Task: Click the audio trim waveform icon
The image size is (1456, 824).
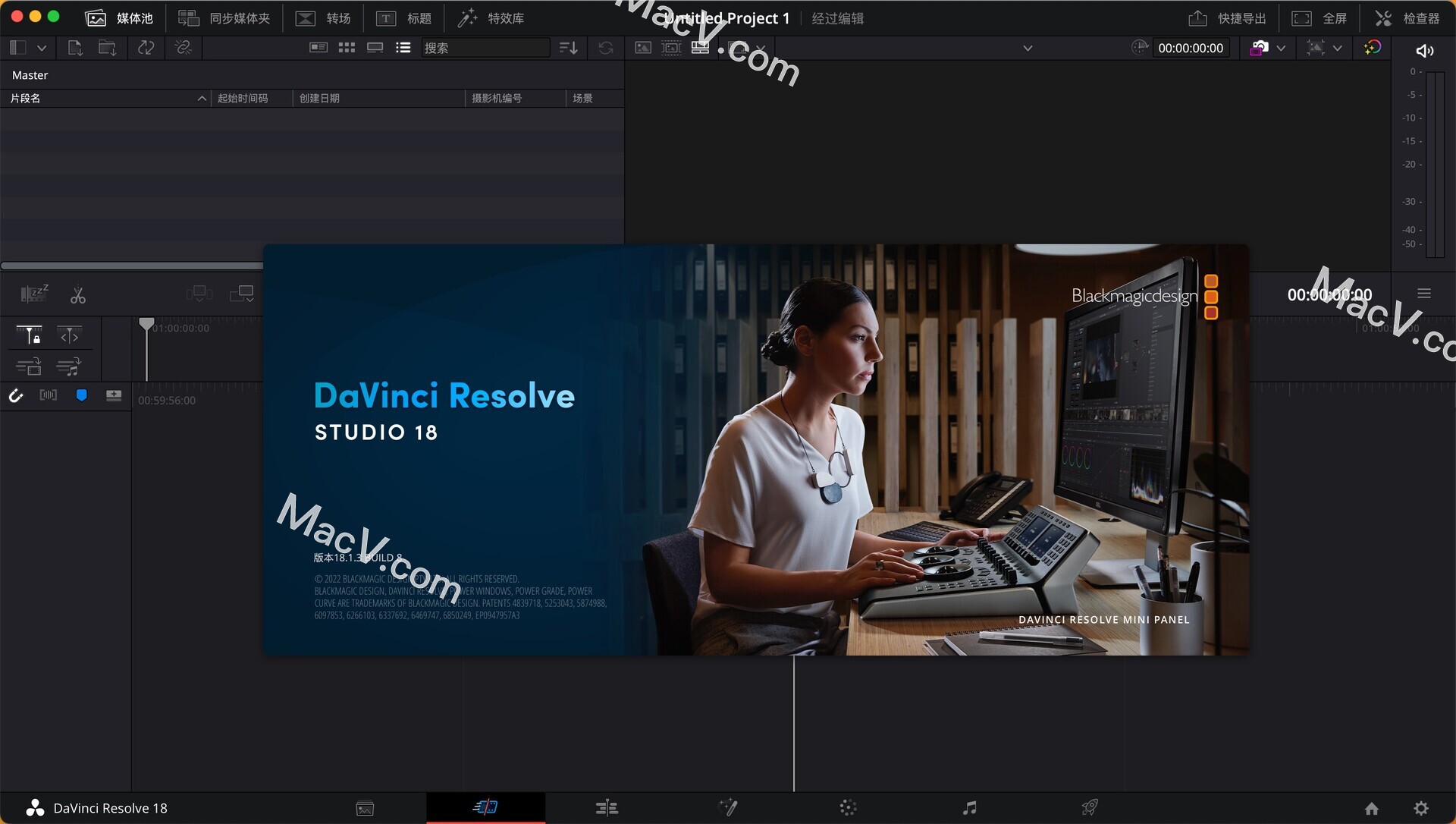Action: 49,395
